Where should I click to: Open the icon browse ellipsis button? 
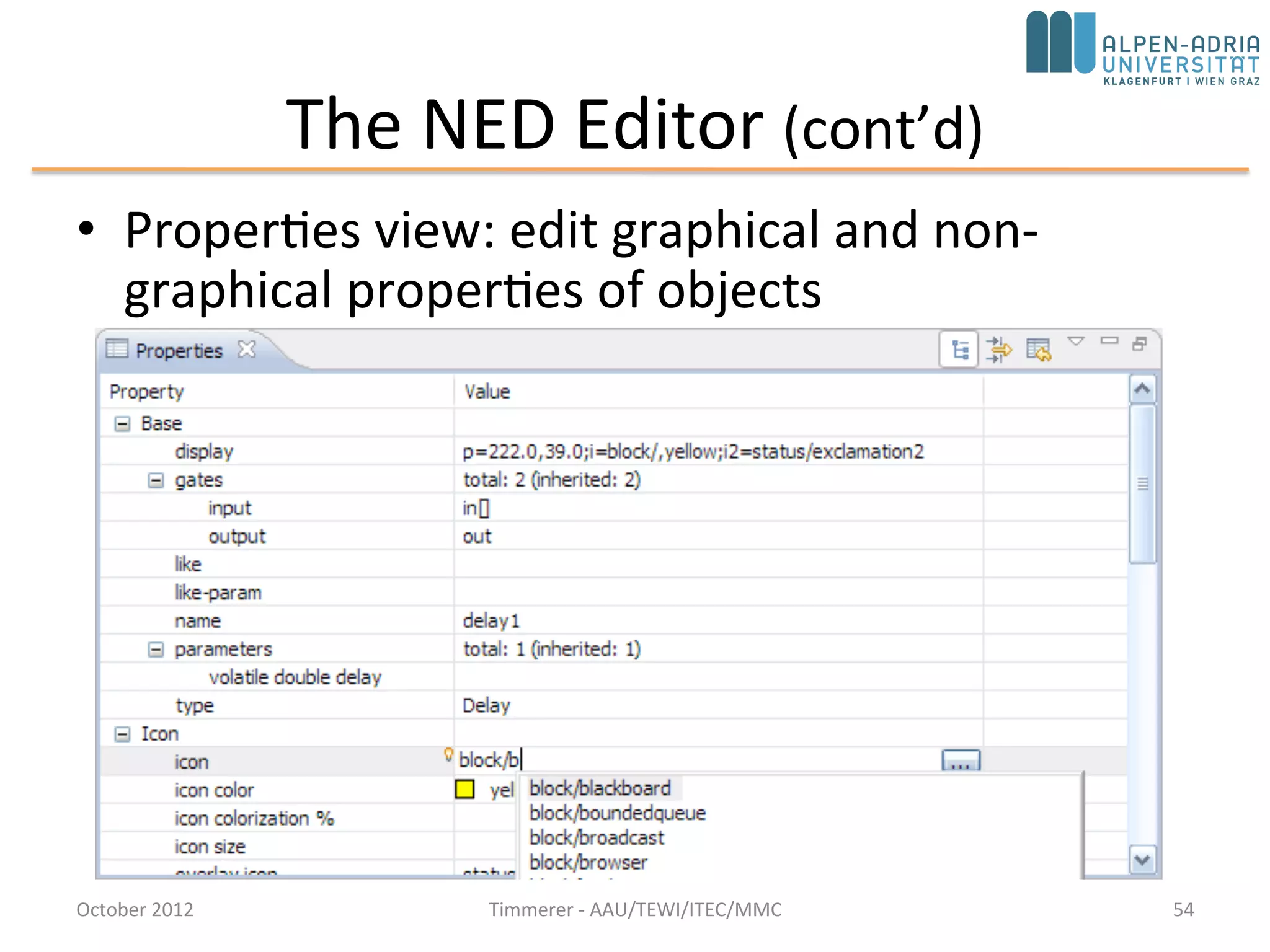[x=961, y=760]
